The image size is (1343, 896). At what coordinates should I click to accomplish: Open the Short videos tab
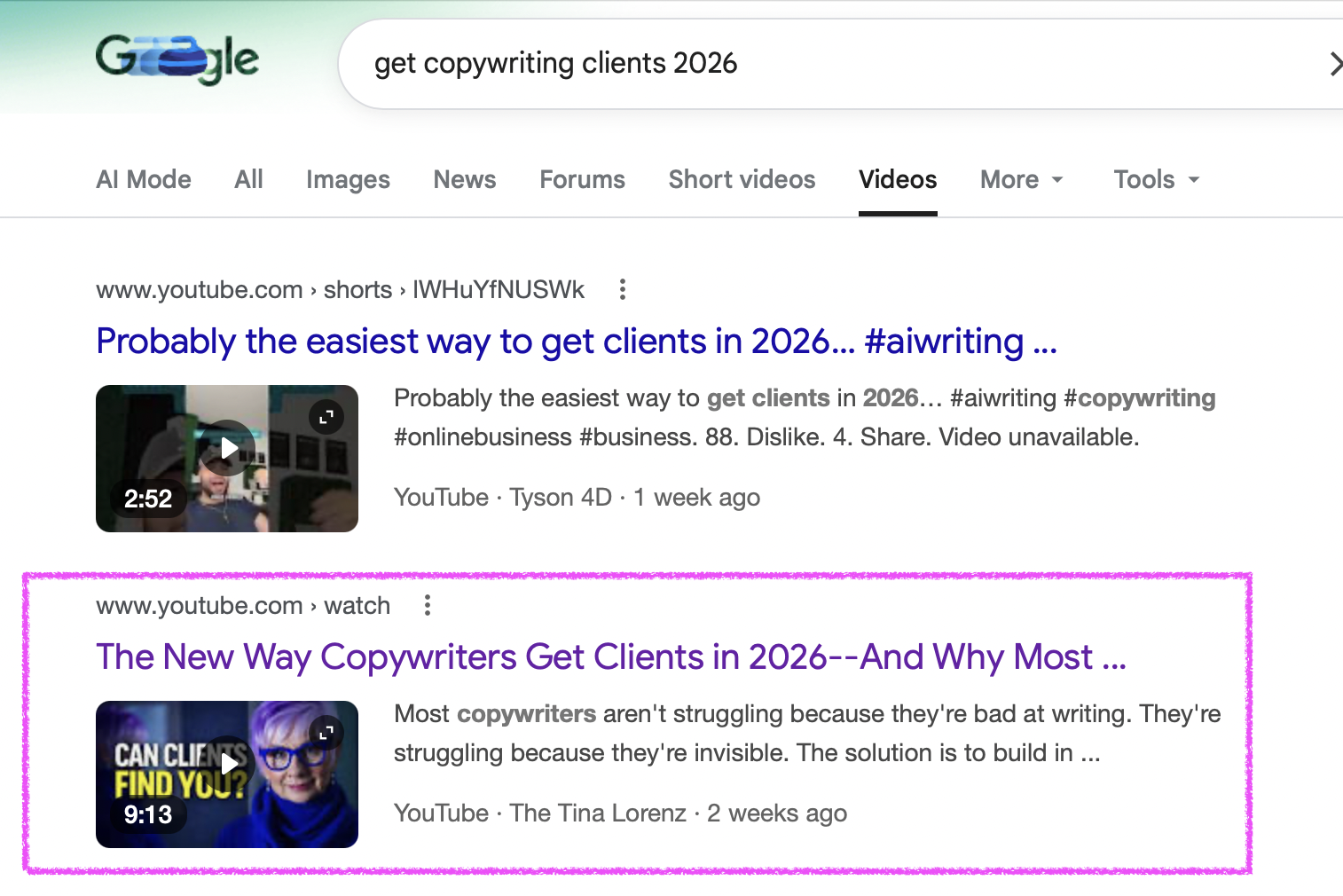click(742, 179)
